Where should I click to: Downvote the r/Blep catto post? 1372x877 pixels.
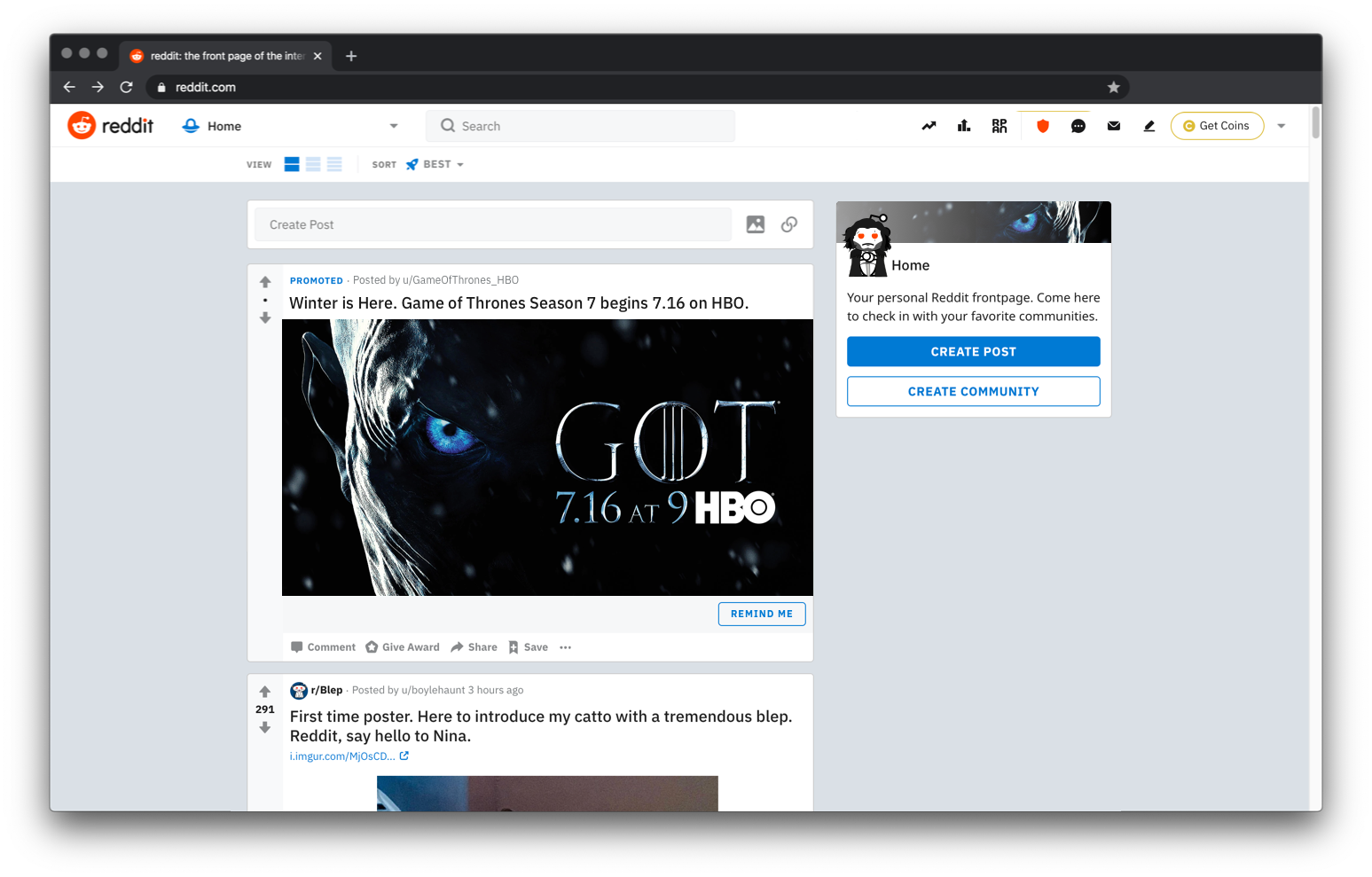(265, 727)
